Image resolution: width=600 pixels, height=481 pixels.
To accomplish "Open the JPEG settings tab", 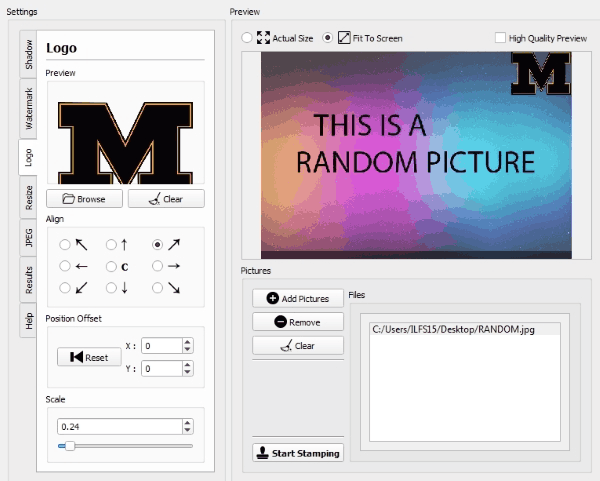I will [28, 238].
